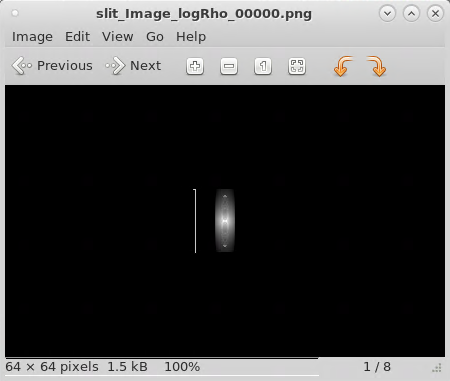
Task: Maximize the window with up chevron button
Action: pos(411,14)
